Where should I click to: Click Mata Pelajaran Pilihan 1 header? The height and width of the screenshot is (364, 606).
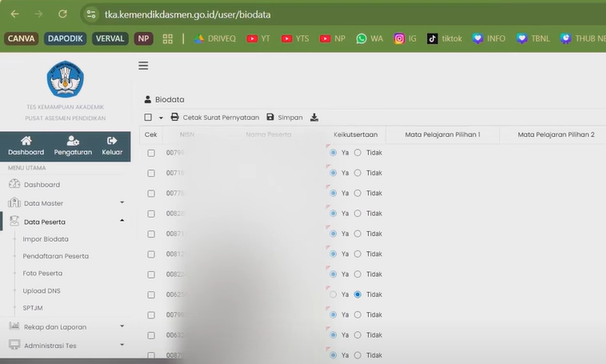coord(443,134)
